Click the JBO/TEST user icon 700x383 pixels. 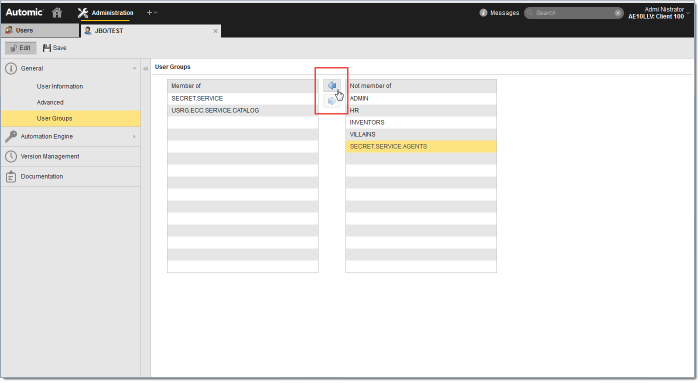click(88, 30)
